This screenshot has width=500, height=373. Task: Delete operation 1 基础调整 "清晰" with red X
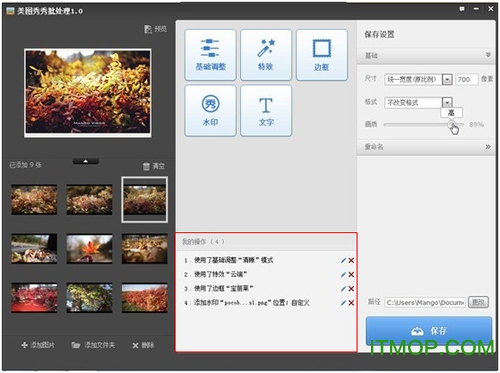[351, 260]
